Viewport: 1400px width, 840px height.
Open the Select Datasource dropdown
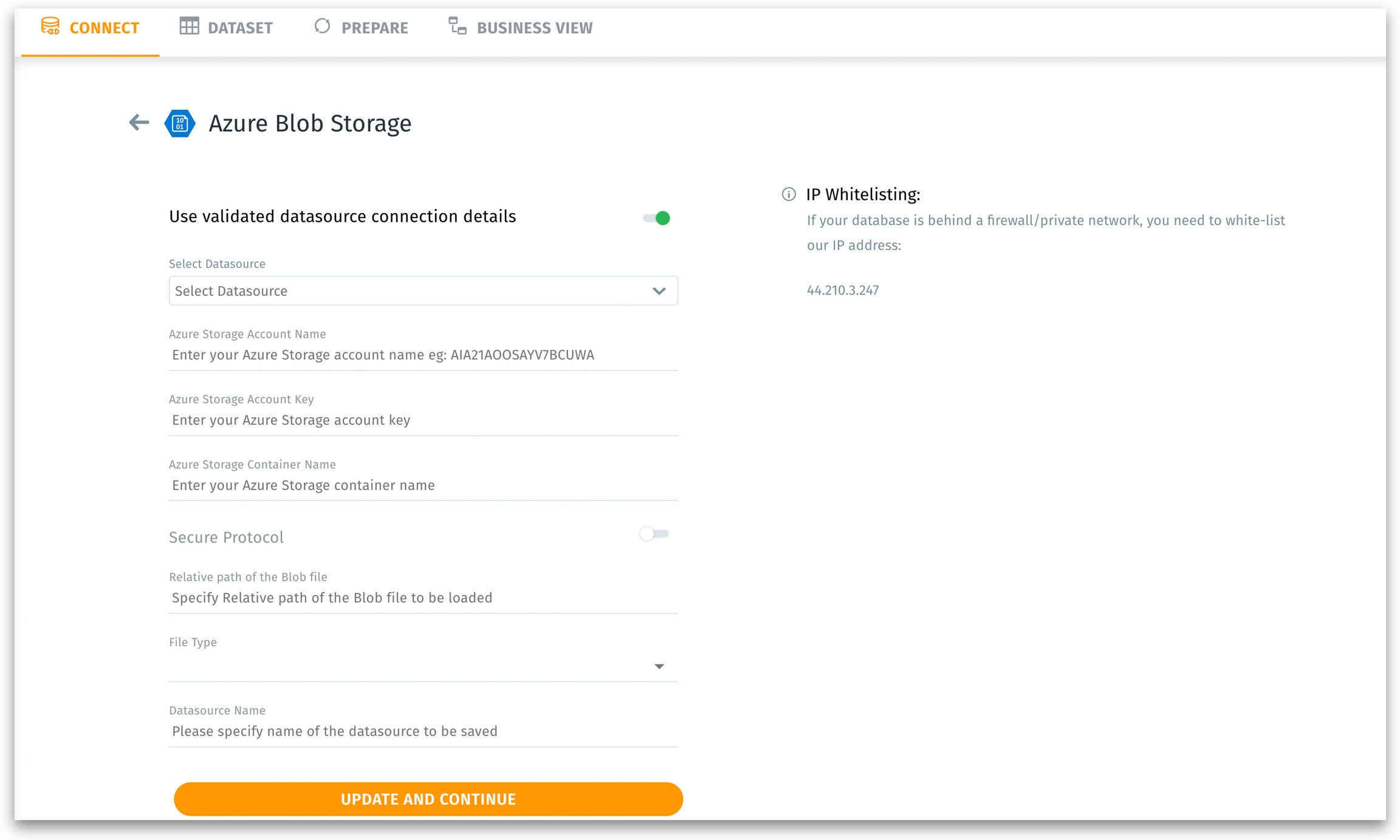[413, 291]
